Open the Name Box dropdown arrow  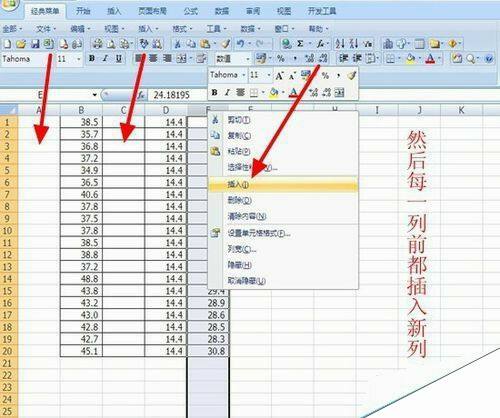coord(95,95)
